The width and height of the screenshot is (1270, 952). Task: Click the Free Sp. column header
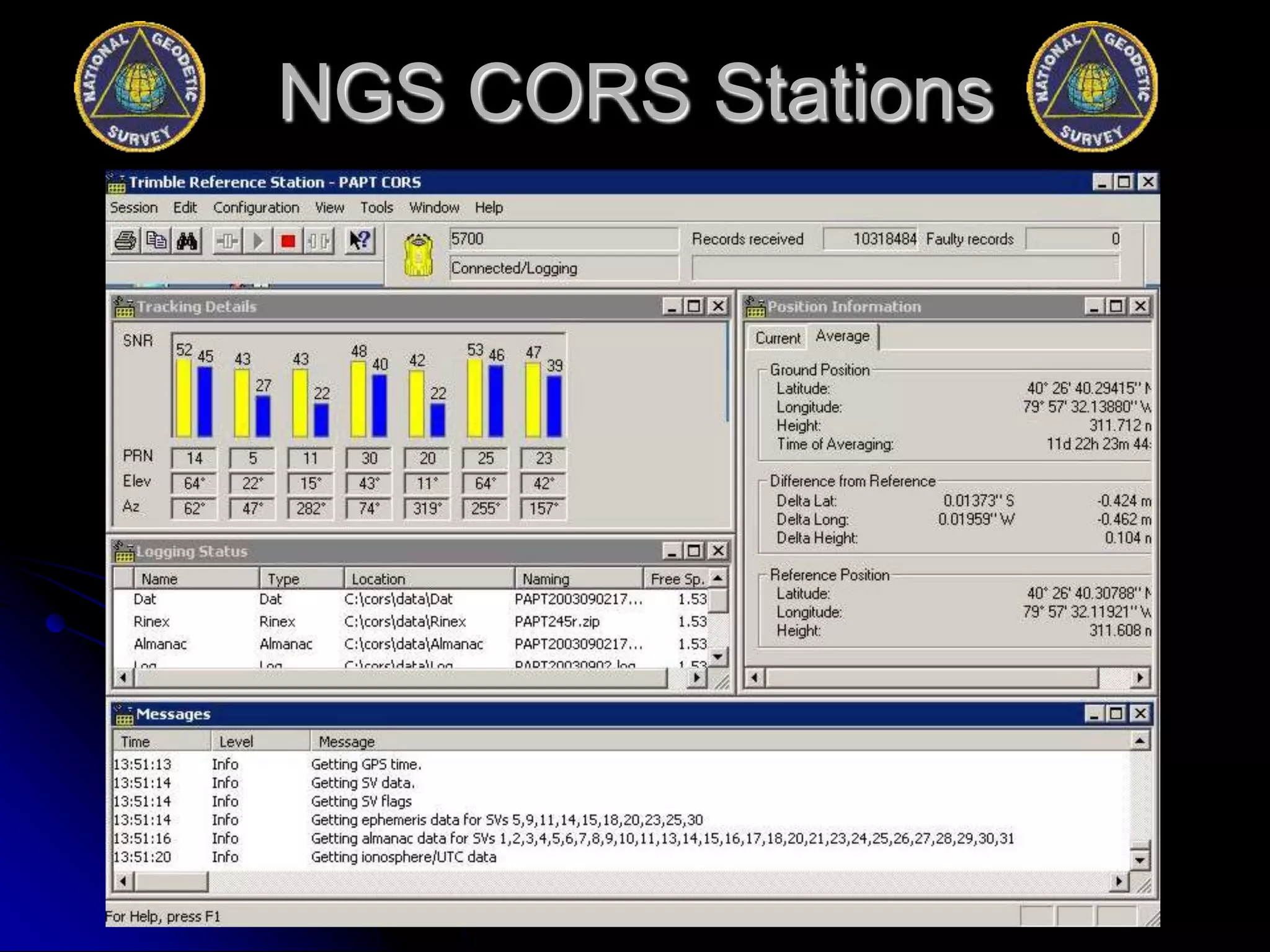click(676, 578)
